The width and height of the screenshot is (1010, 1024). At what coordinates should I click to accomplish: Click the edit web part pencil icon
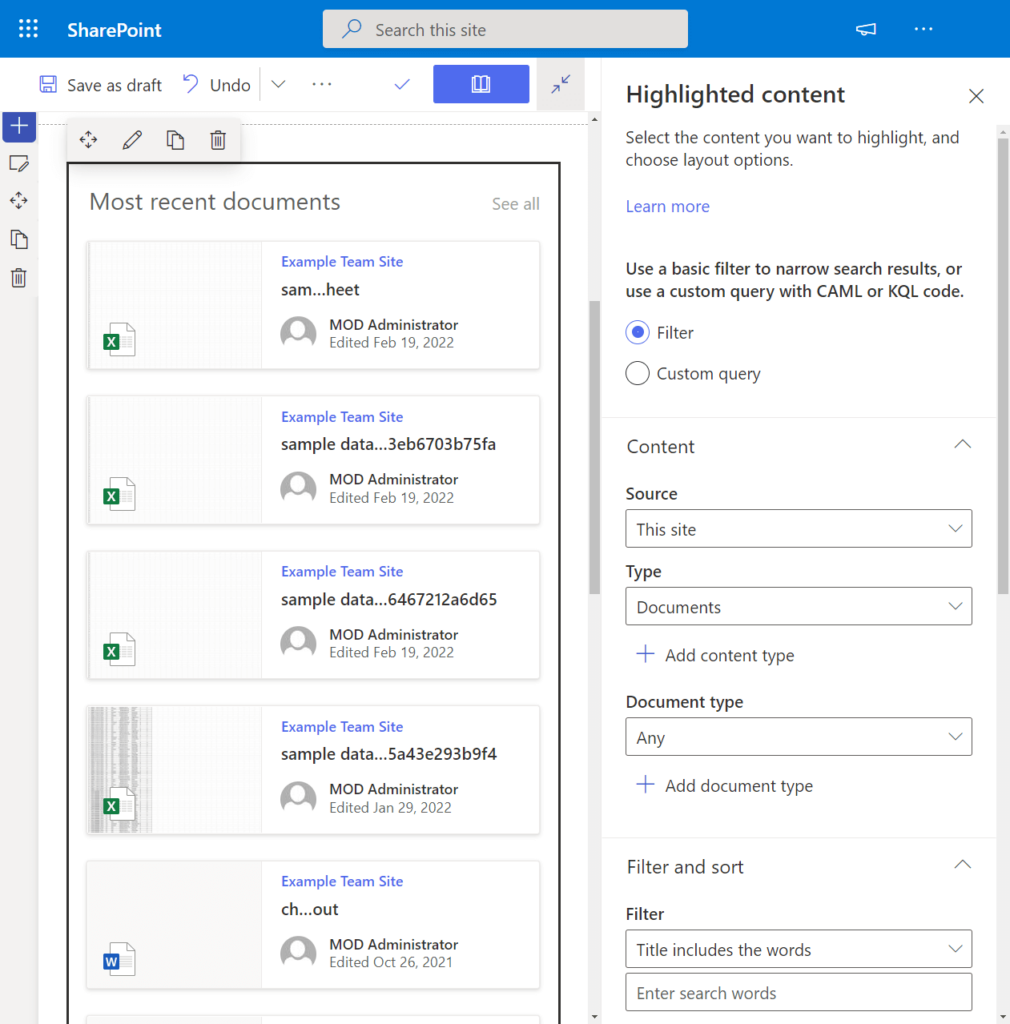pyautogui.click(x=132, y=140)
